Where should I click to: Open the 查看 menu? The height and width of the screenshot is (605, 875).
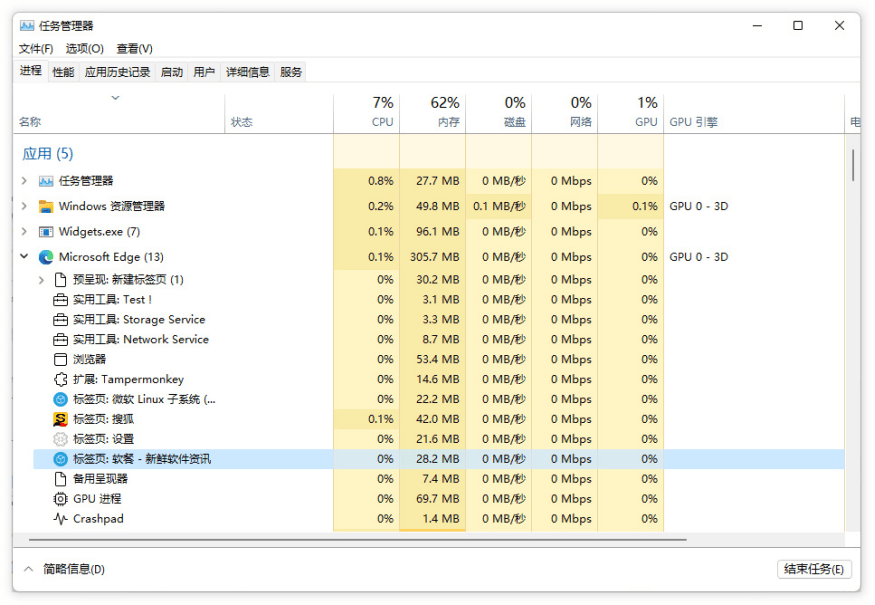138,48
